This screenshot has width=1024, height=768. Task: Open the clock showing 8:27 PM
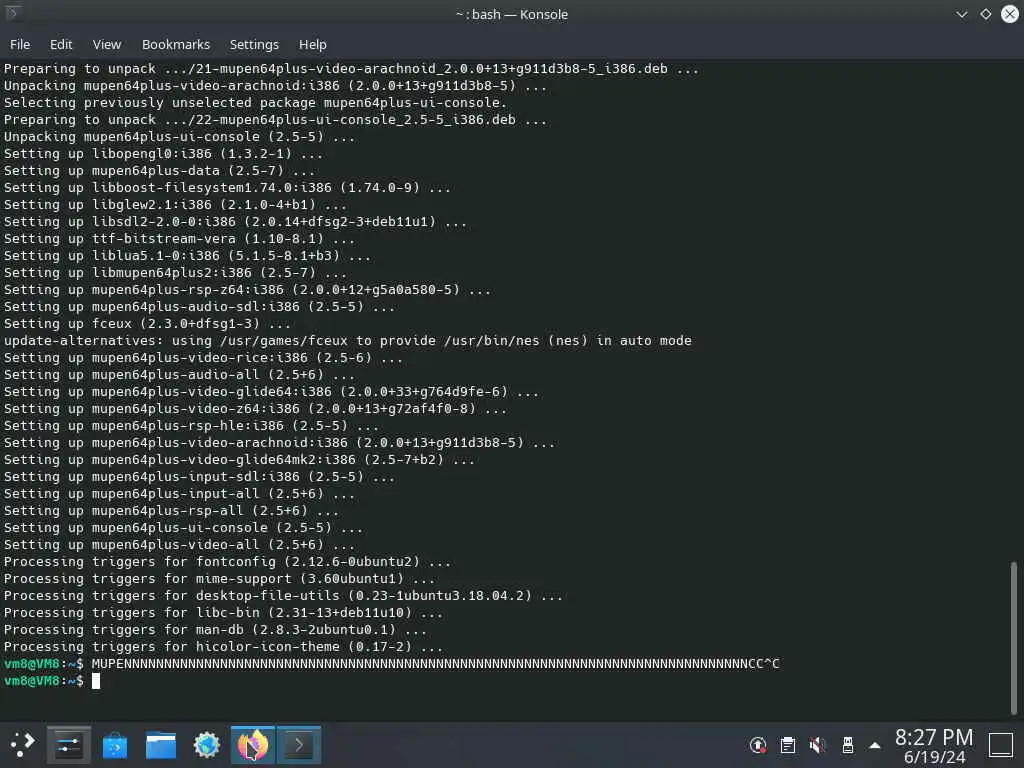tap(934, 746)
